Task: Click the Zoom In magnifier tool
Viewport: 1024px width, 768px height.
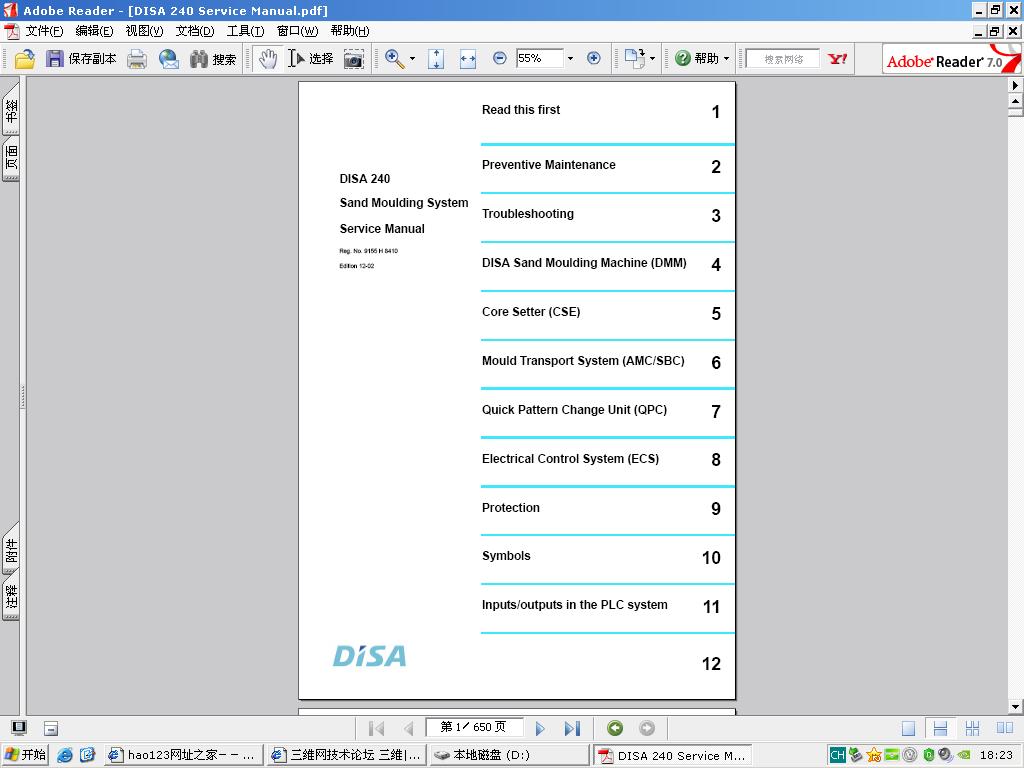Action: point(394,59)
